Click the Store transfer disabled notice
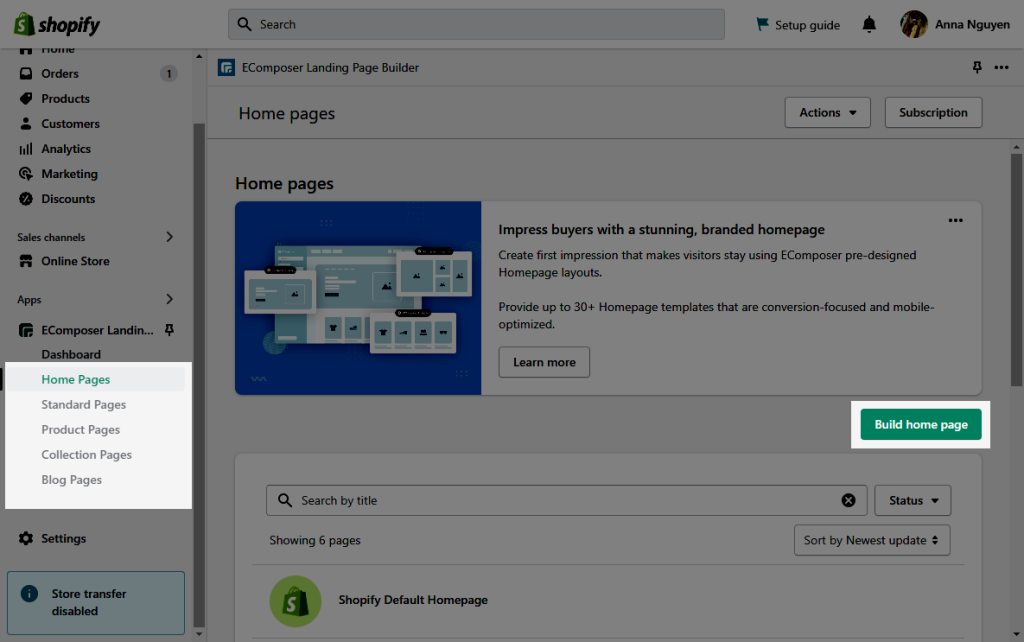 (x=96, y=603)
